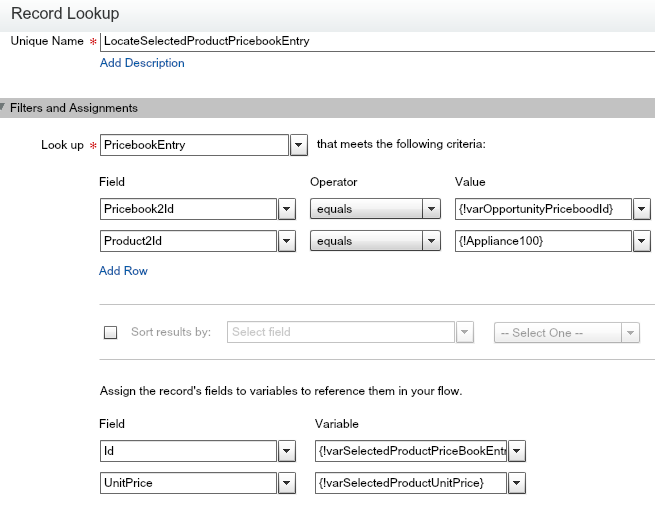655x508 pixels.
Task: Click the Add Description link
Action: [142, 63]
